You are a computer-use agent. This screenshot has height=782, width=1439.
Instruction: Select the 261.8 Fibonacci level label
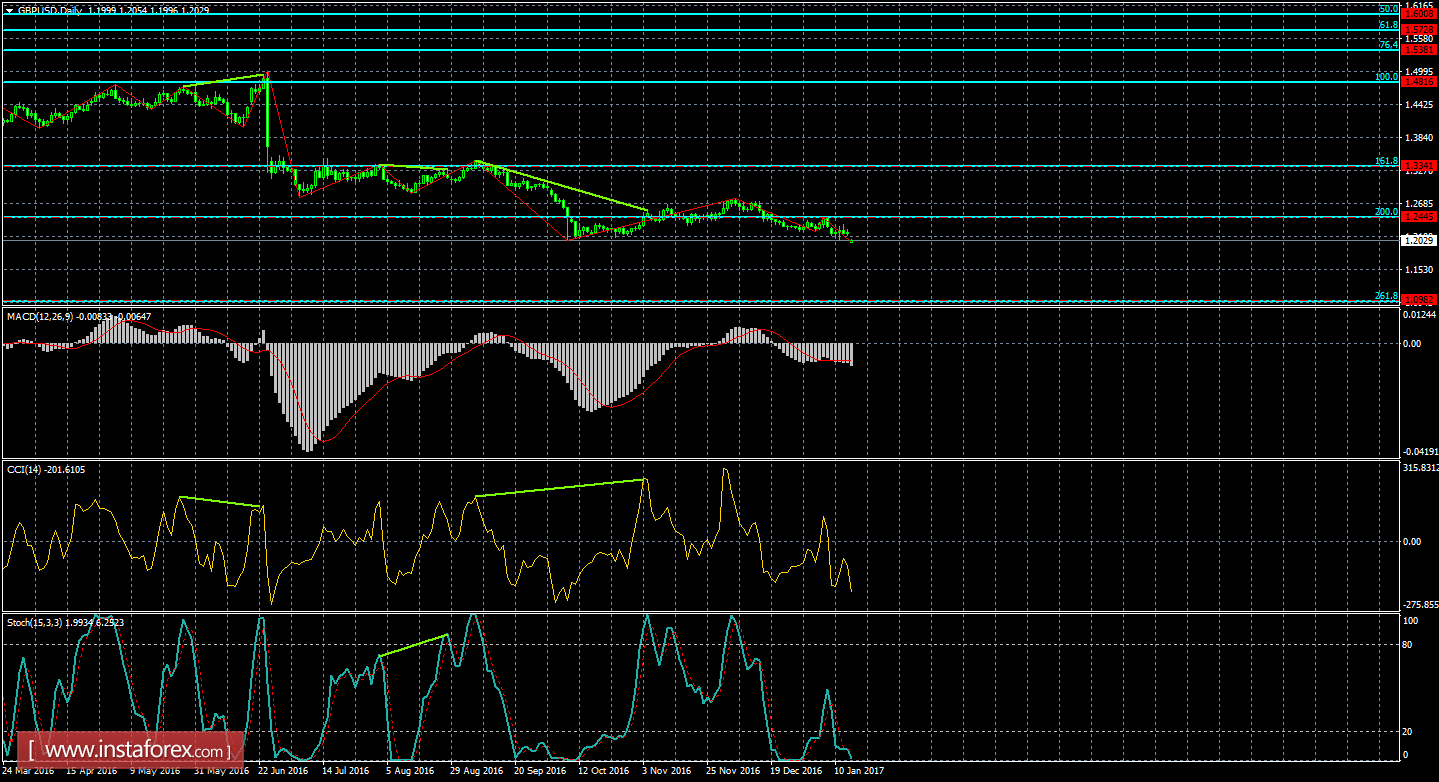click(1386, 295)
